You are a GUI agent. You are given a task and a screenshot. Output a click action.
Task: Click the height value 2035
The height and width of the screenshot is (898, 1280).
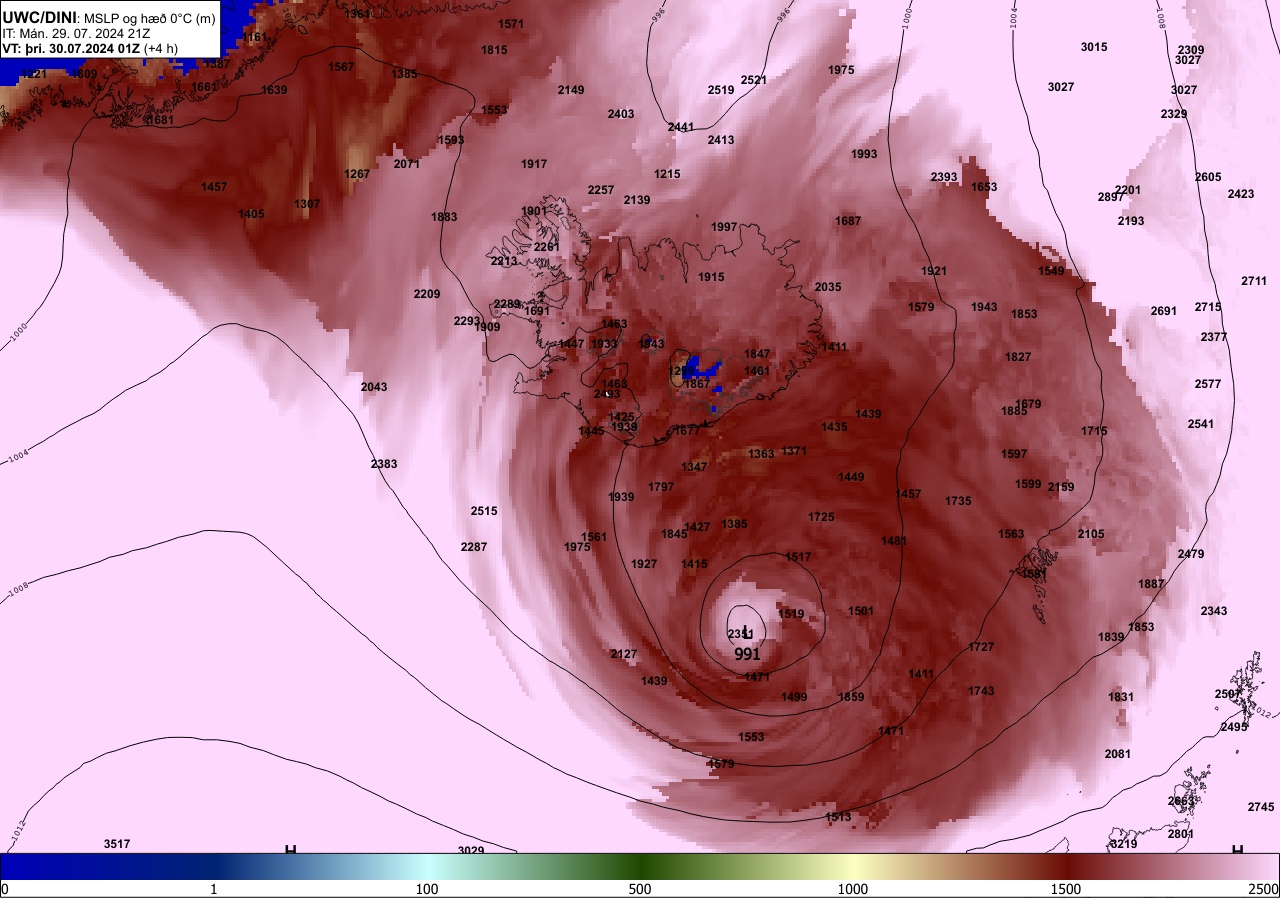[x=828, y=287]
